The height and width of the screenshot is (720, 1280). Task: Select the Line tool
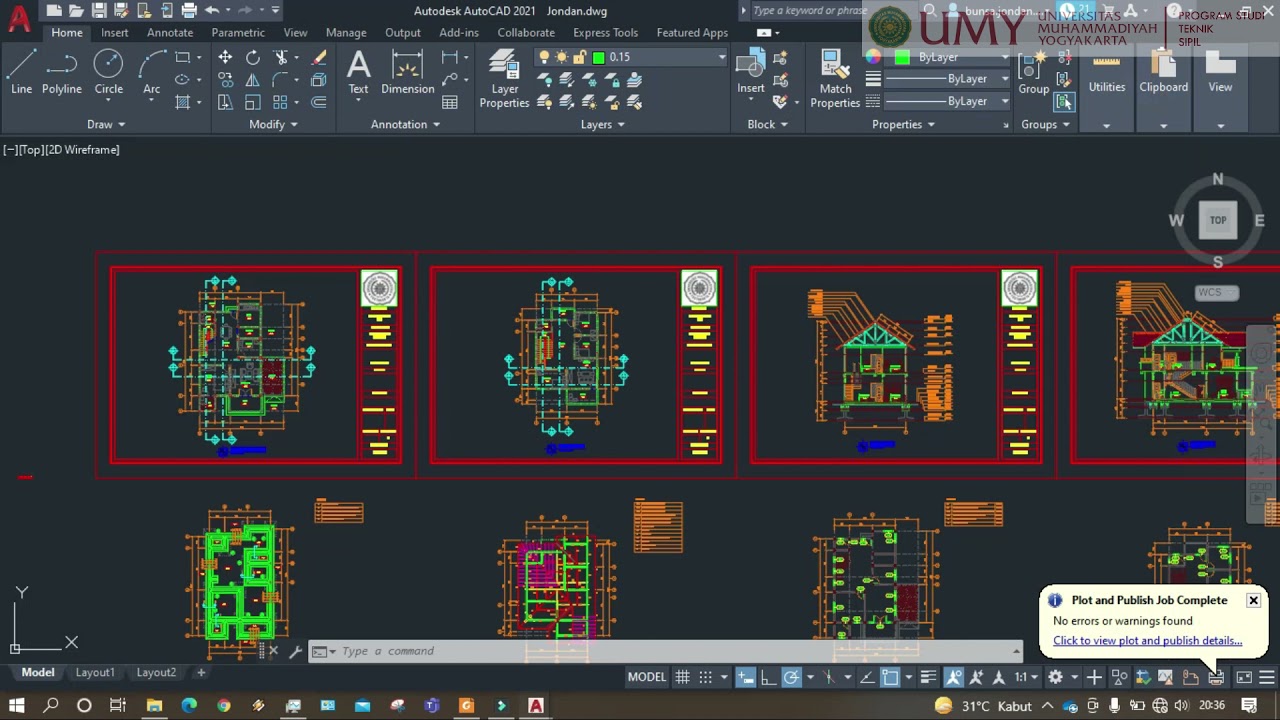pyautogui.click(x=21, y=73)
